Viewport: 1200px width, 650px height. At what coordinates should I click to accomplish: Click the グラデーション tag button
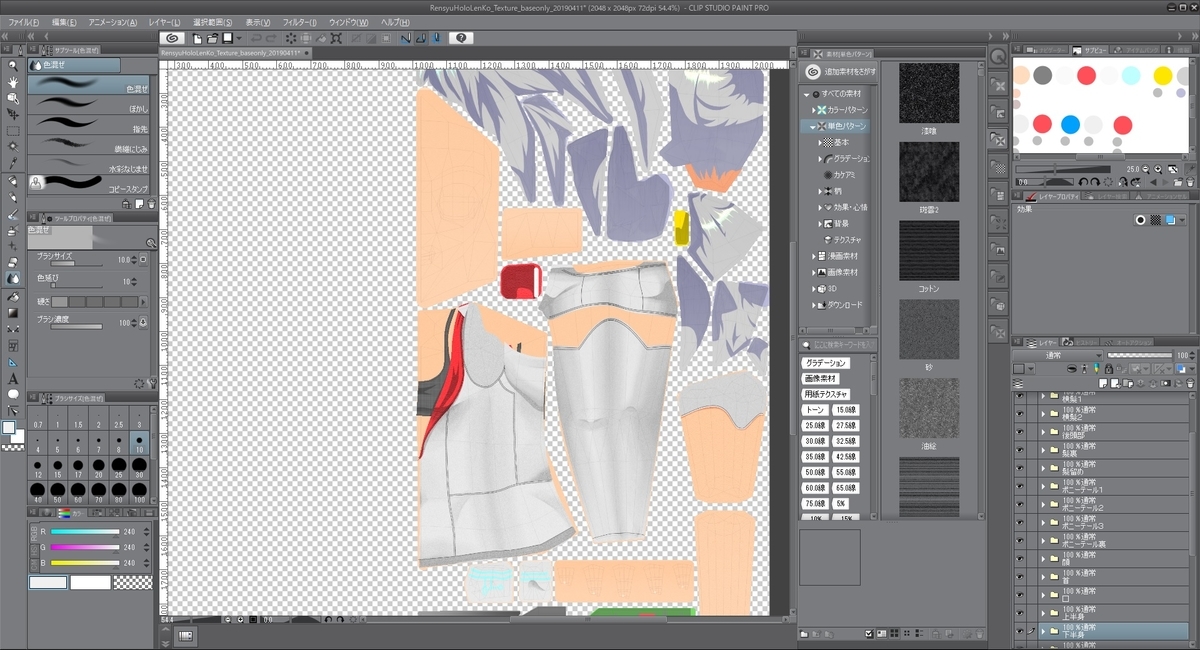tap(826, 363)
